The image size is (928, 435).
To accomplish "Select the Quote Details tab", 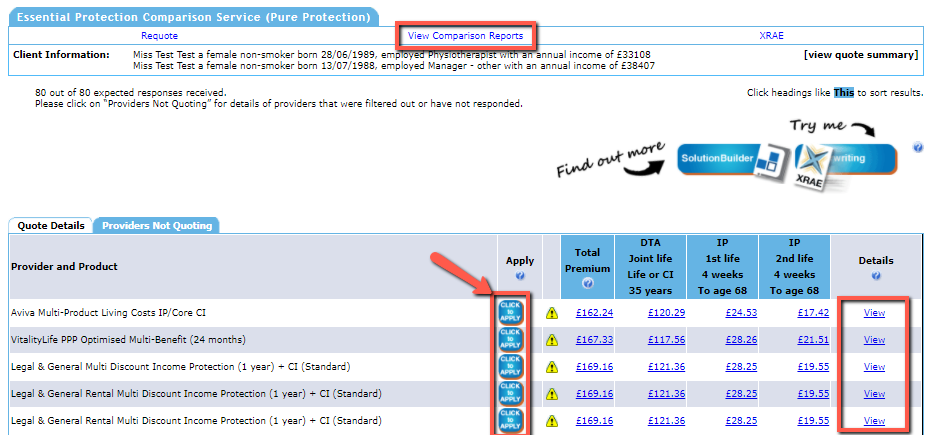I will click(x=51, y=226).
